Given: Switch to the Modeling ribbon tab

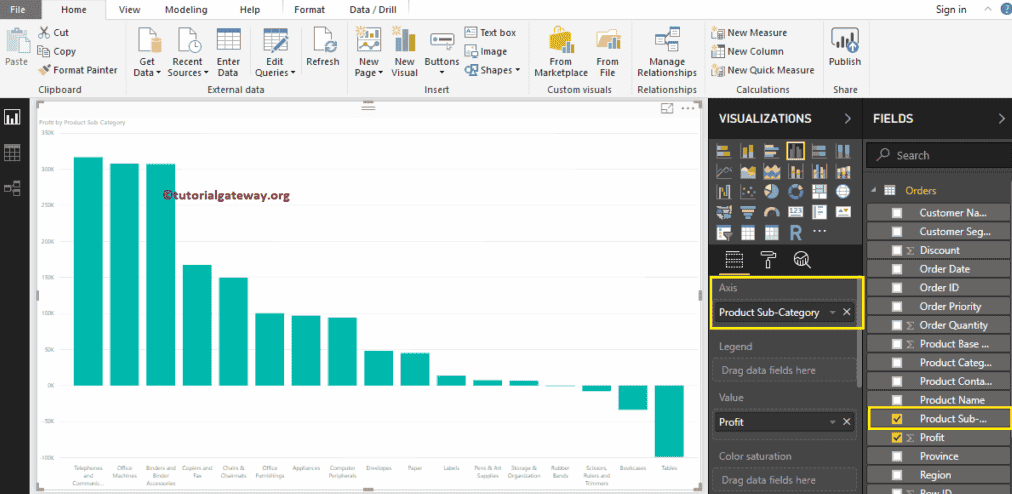Looking at the screenshot, I should click(185, 9).
